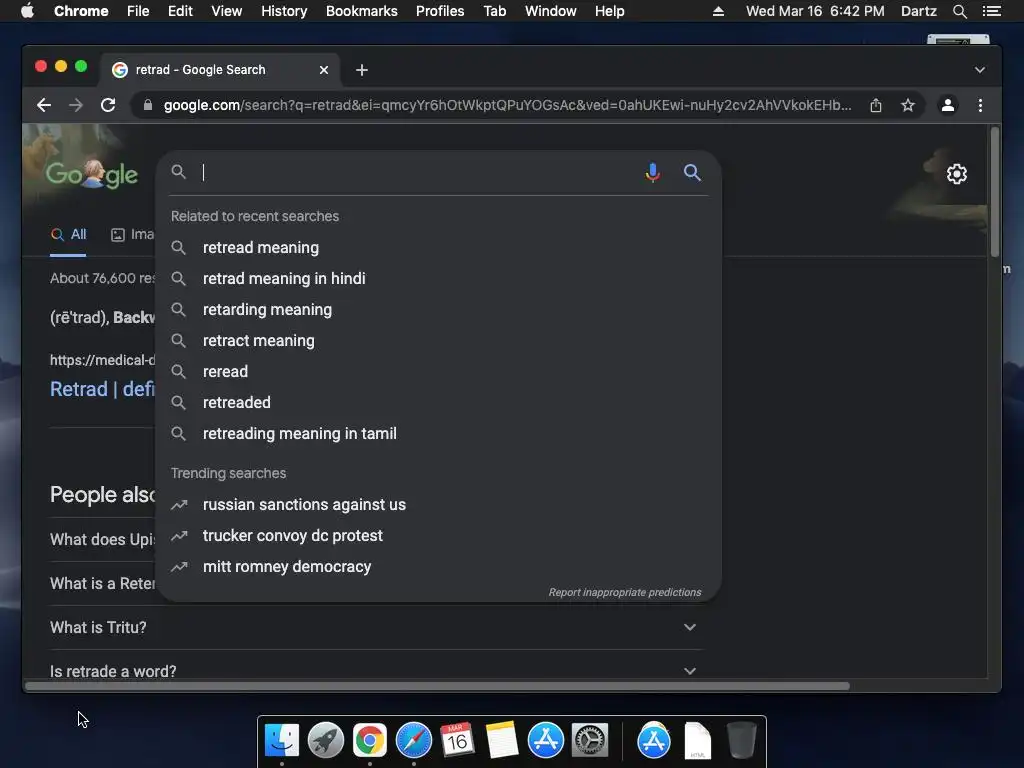View site information lock icon
The height and width of the screenshot is (768, 1024).
point(148,105)
